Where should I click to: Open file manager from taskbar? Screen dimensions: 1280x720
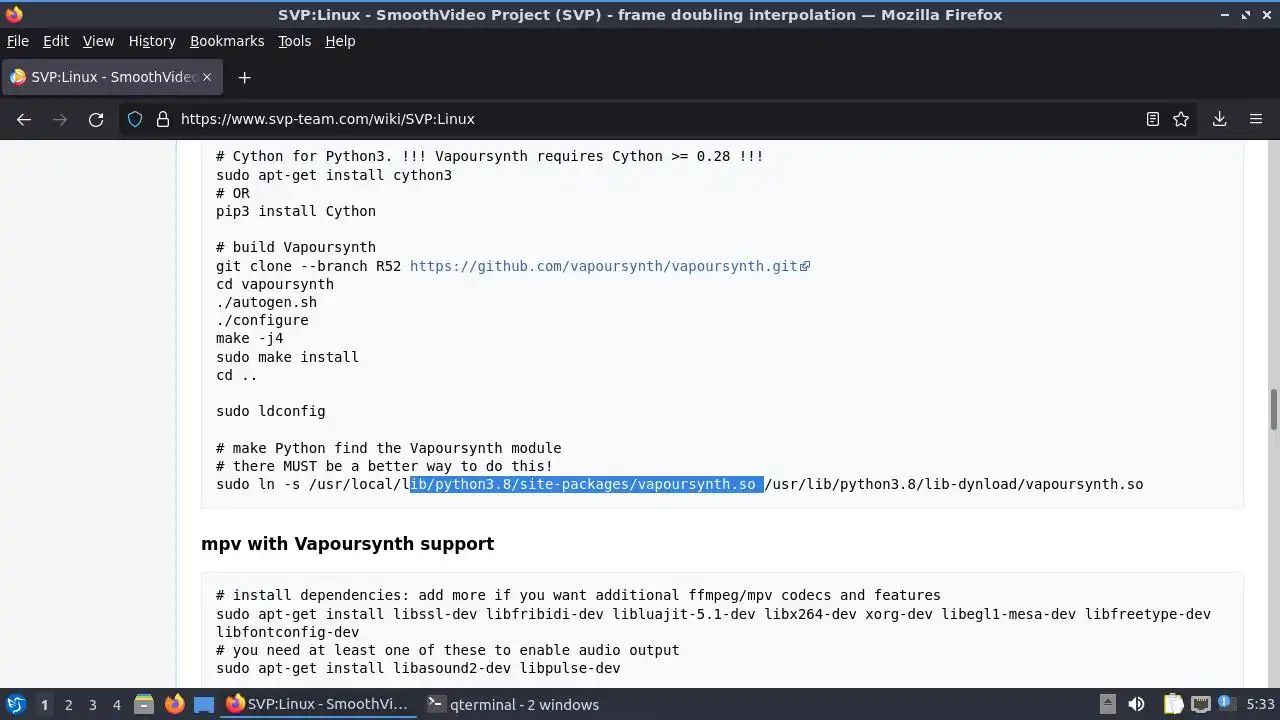click(143, 705)
